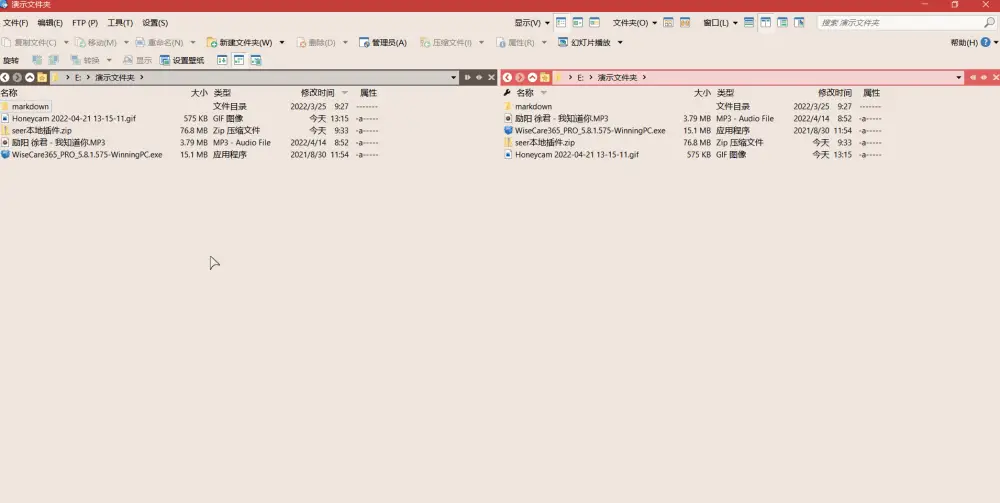Open the 工具(T) menu
Screen dimensions: 1000x503
point(120,22)
